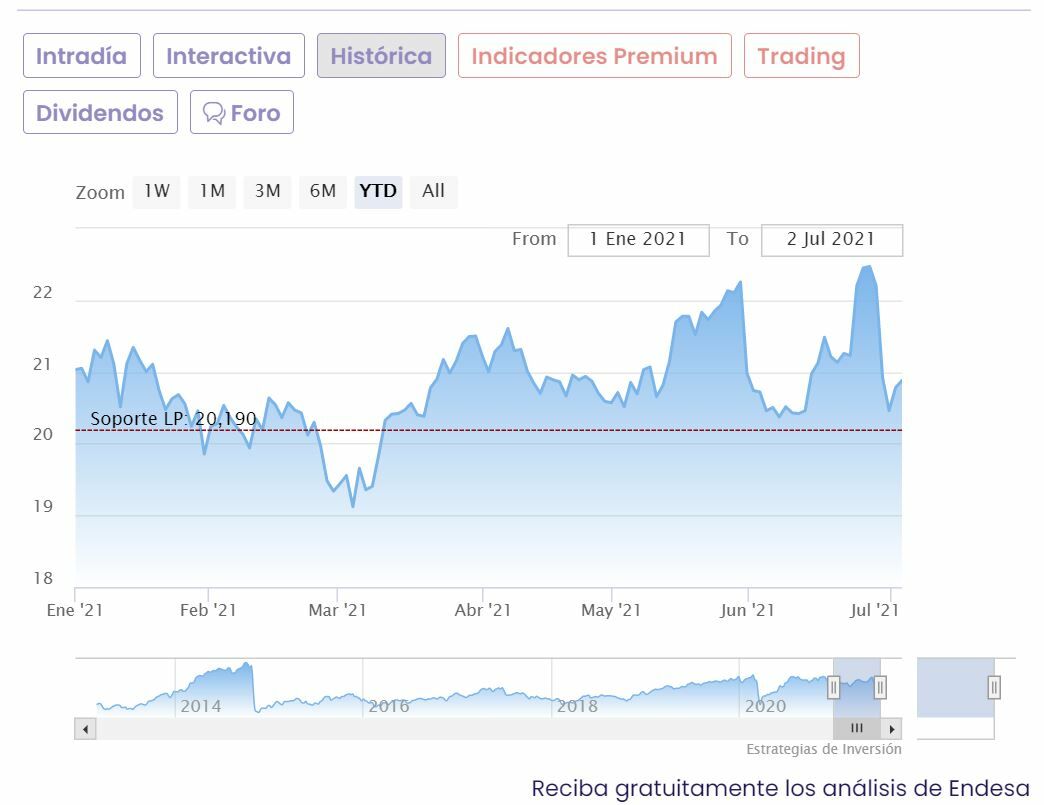Open Indicadores Premium section
This screenshot has height=805, width=1044.
[594, 56]
